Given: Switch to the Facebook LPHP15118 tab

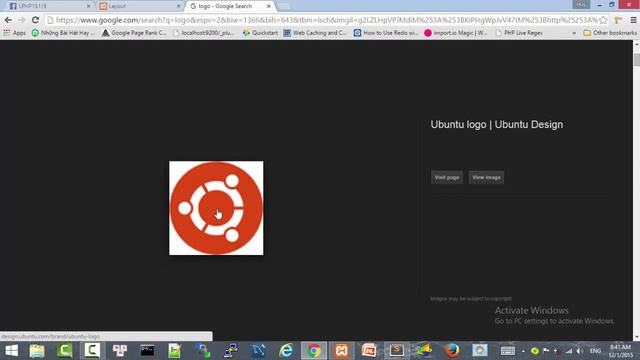Looking at the screenshot, I should click(x=48, y=6).
